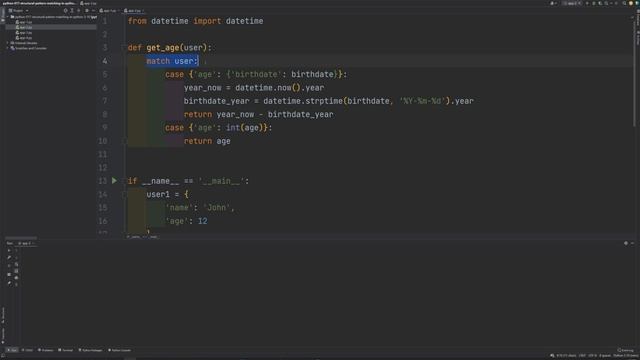The height and width of the screenshot is (360, 640).
Task: Open the user account icon in top toolbar
Action: click(552, 3)
